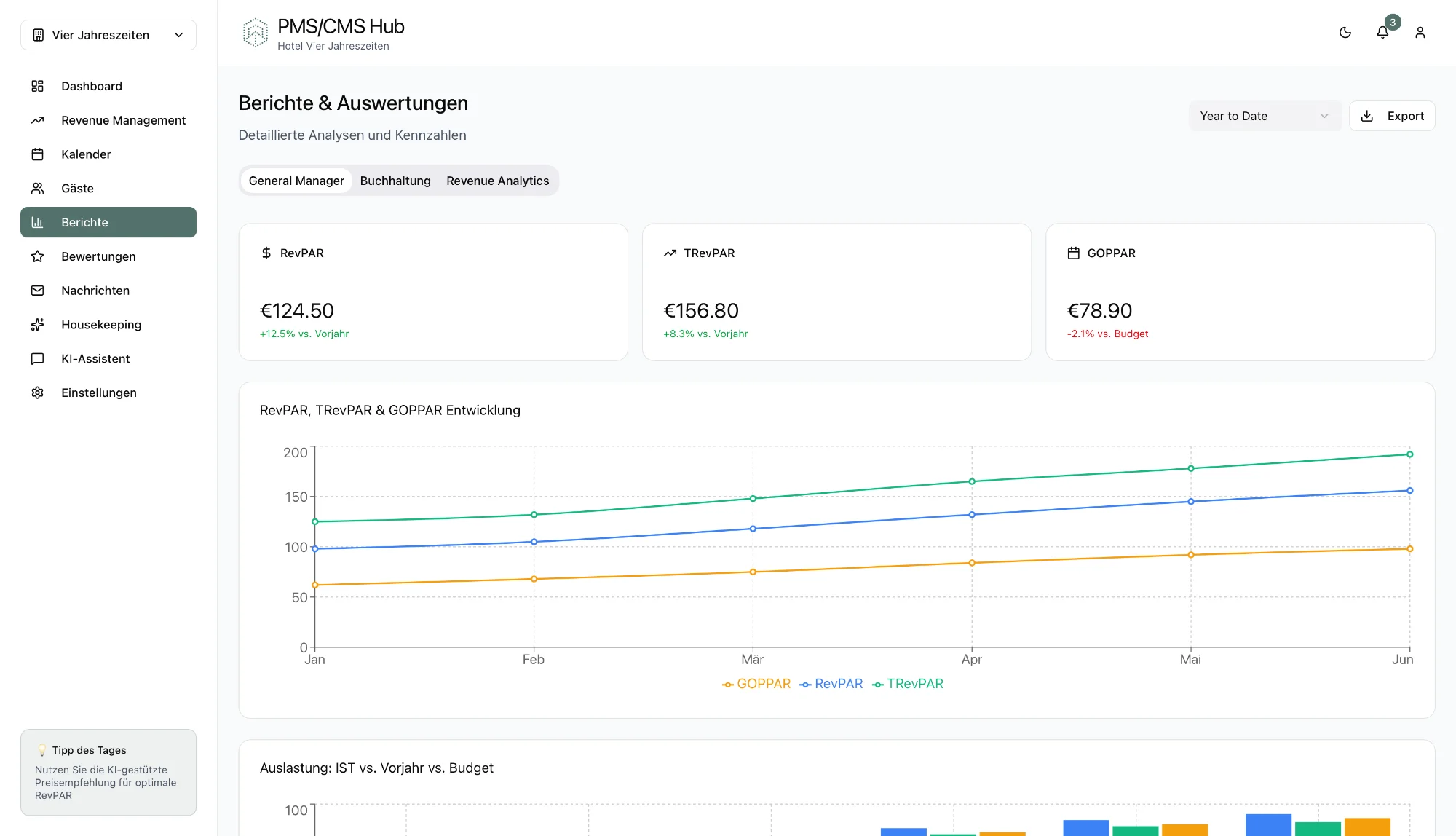Open the user profile icon
1456x836 pixels.
coord(1420,33)
